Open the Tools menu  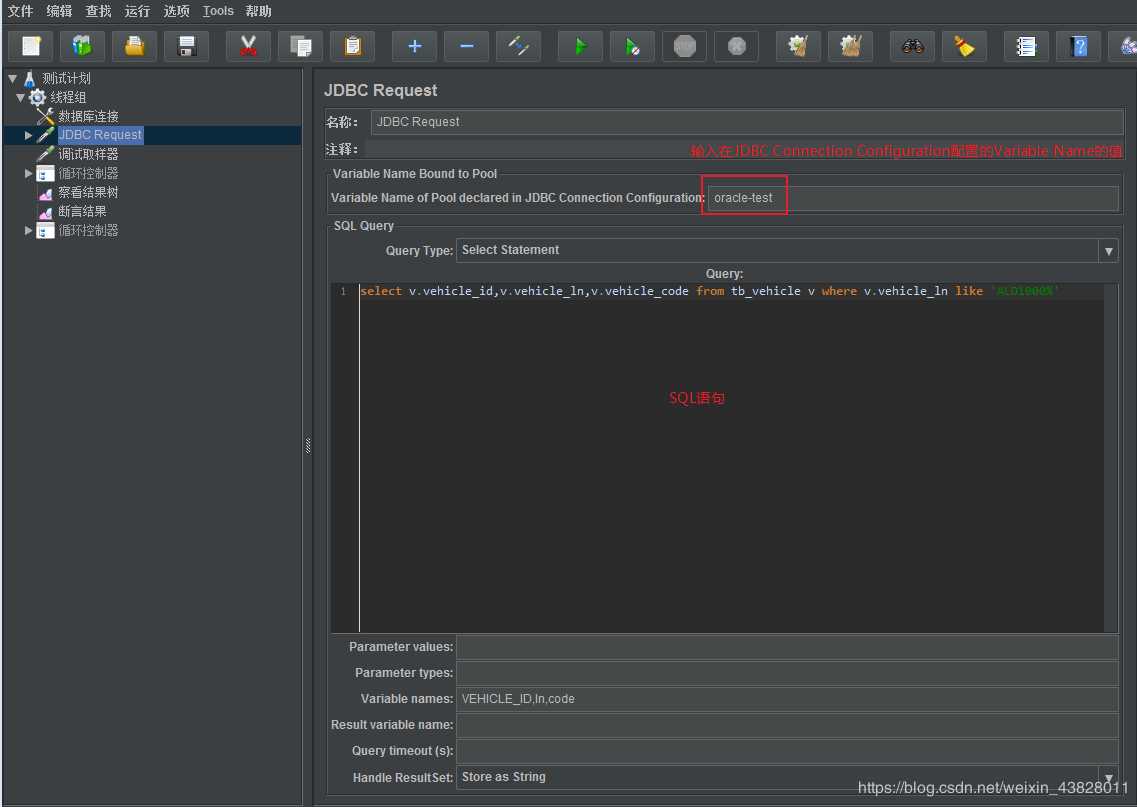(218, 11)
